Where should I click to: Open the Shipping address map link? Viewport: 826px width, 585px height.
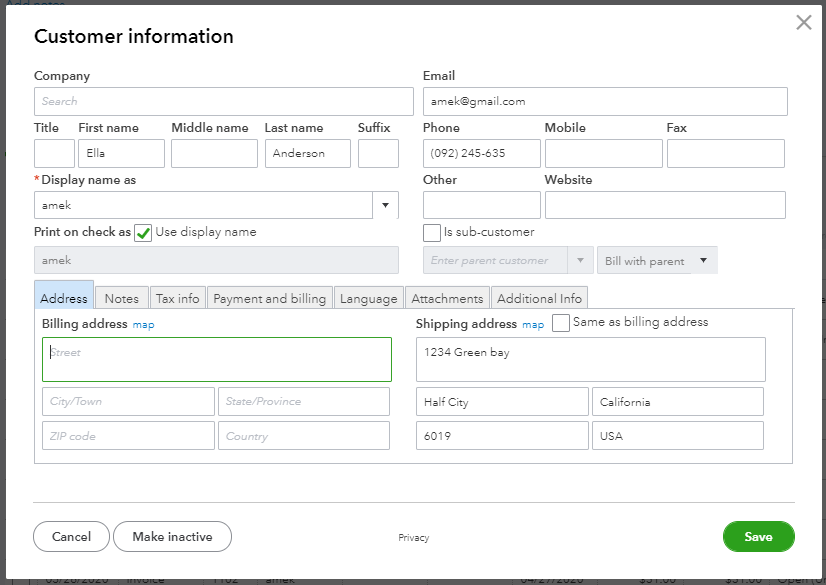(532, 325)
